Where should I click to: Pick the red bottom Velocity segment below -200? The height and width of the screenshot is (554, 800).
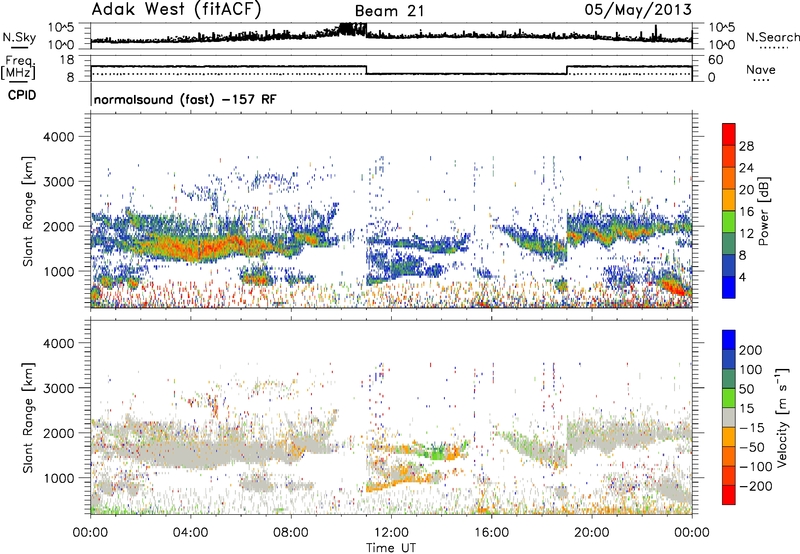click(729, 495)
